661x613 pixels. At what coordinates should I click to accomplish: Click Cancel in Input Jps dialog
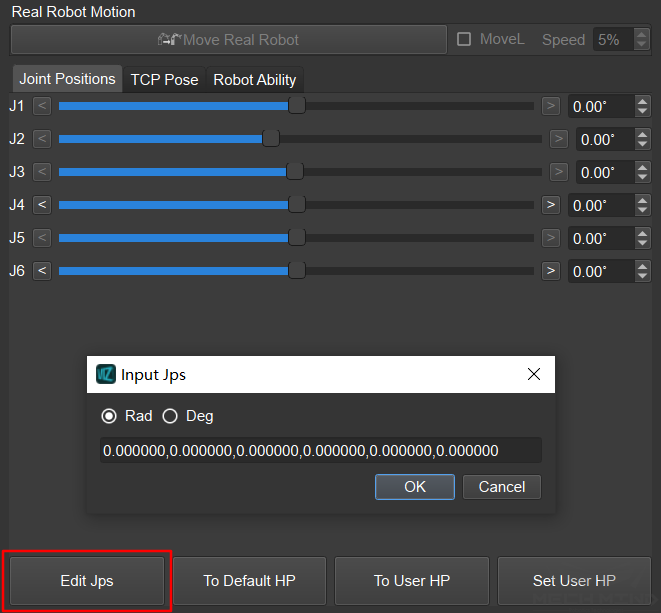coord(502,487)
